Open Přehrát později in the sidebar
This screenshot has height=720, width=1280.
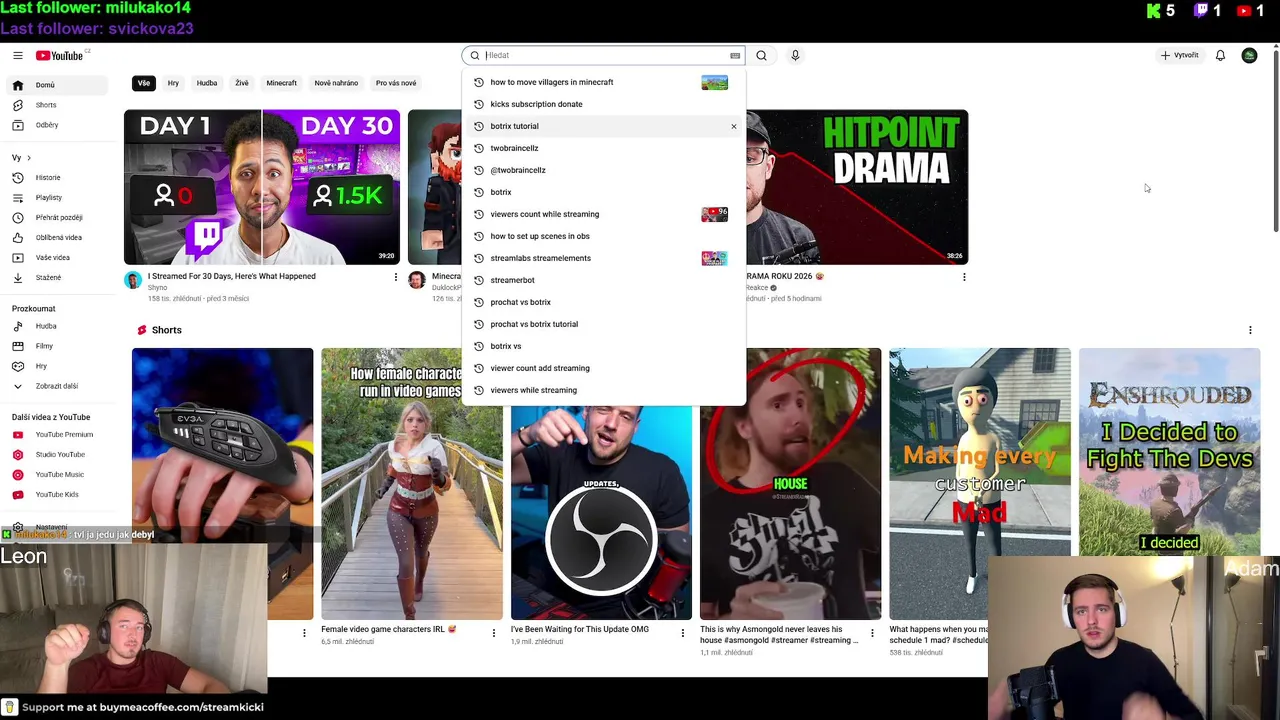pyautogui.click(x=55, y=218)
